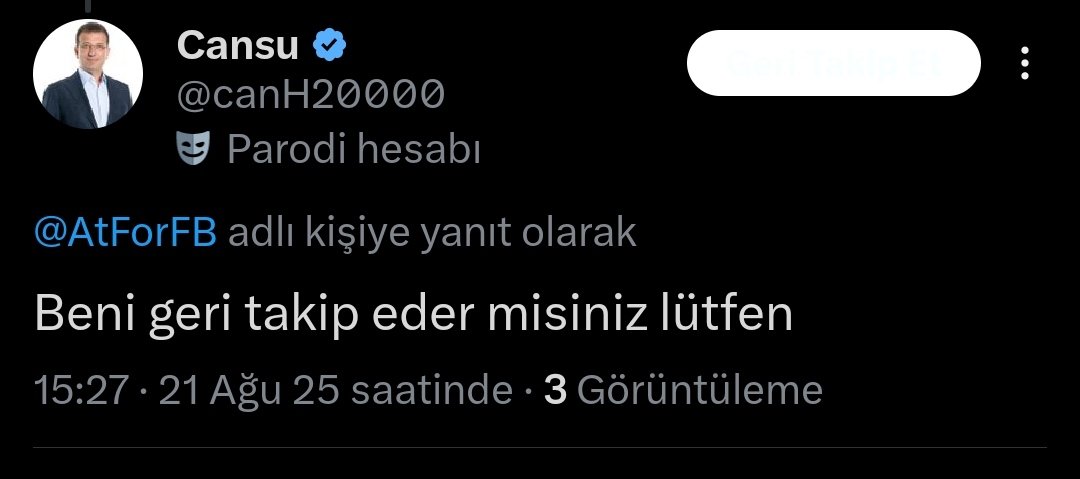The image size is (1080, 479).
Task: Click the white Geri Takip Et button
Action: (833, 63)
